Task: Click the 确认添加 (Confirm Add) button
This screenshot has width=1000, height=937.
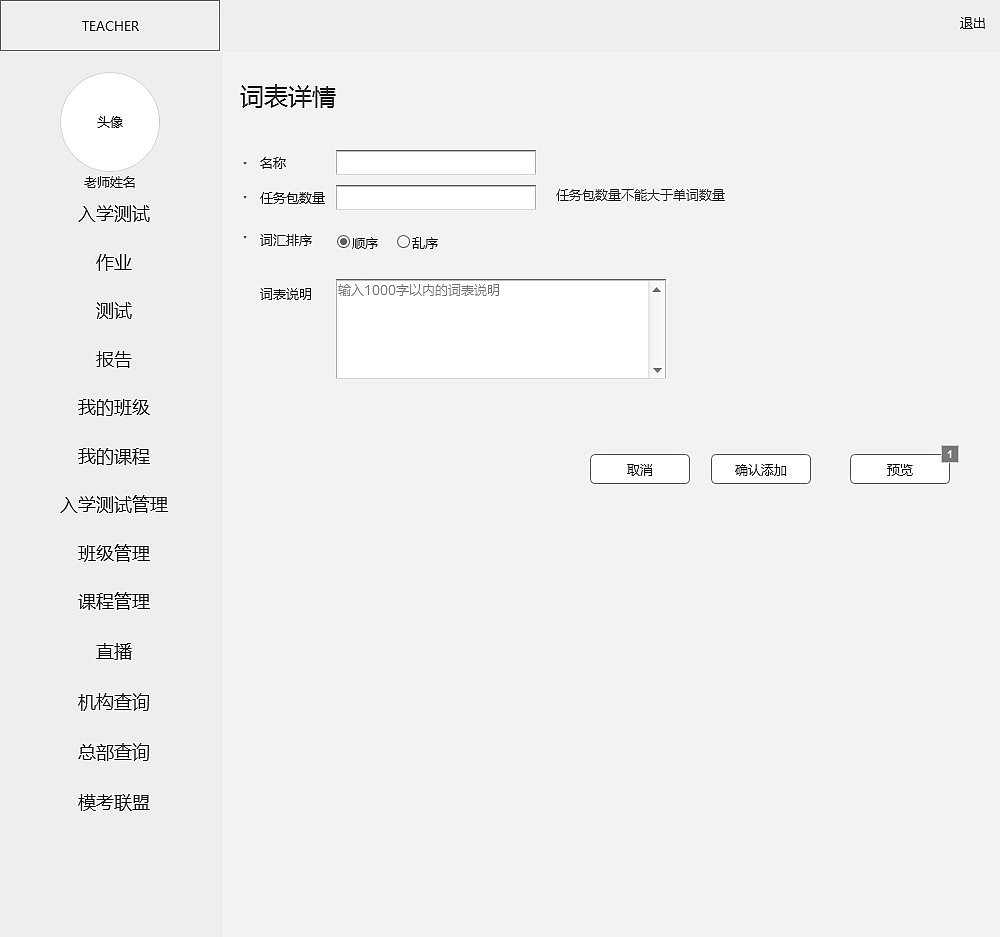Action: [760, 469]
